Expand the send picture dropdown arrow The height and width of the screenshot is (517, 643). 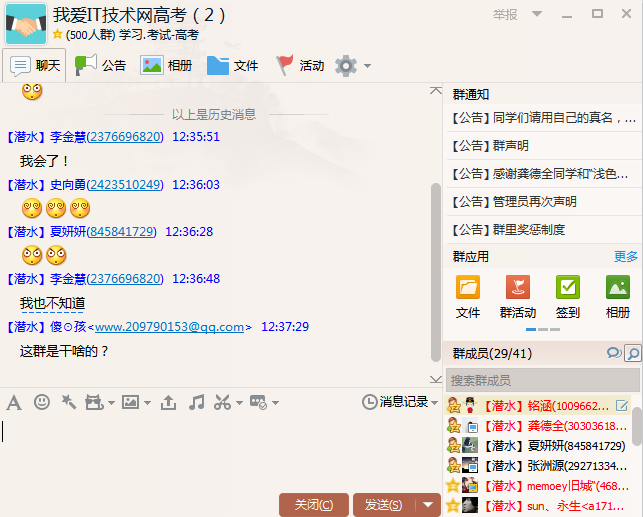click(x=148, y=403)
